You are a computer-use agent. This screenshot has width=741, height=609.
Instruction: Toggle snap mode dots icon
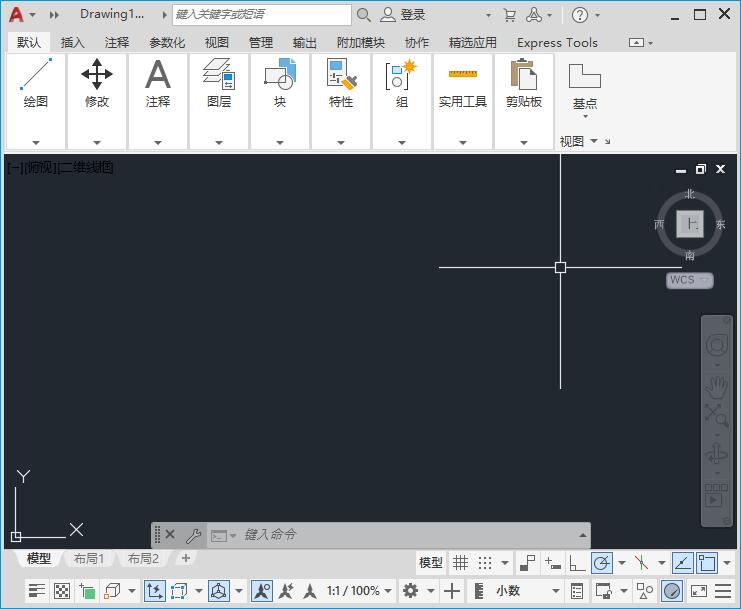click(x=485, y=563)
